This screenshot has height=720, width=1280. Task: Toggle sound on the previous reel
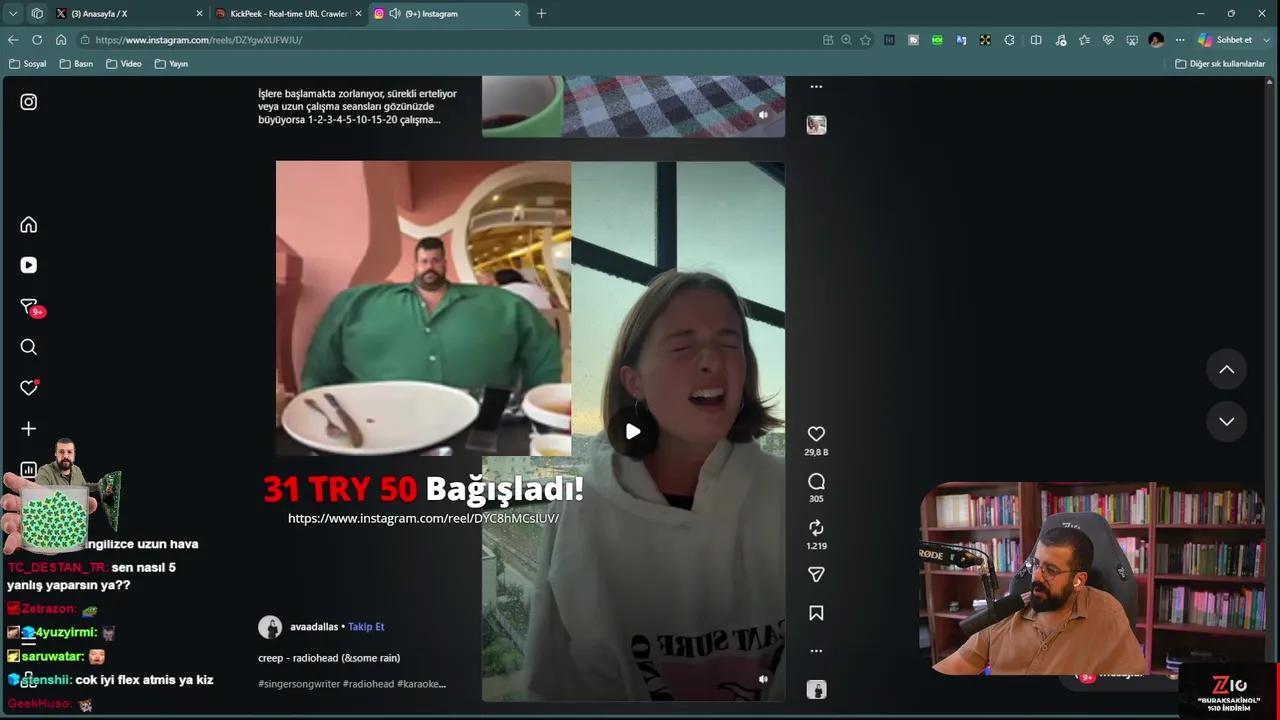763,115
